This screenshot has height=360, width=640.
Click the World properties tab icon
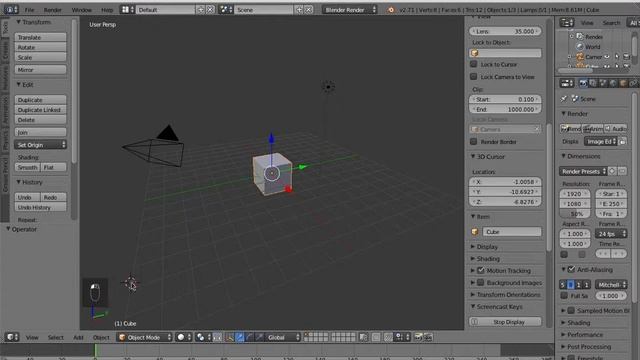tap(613, 83)
